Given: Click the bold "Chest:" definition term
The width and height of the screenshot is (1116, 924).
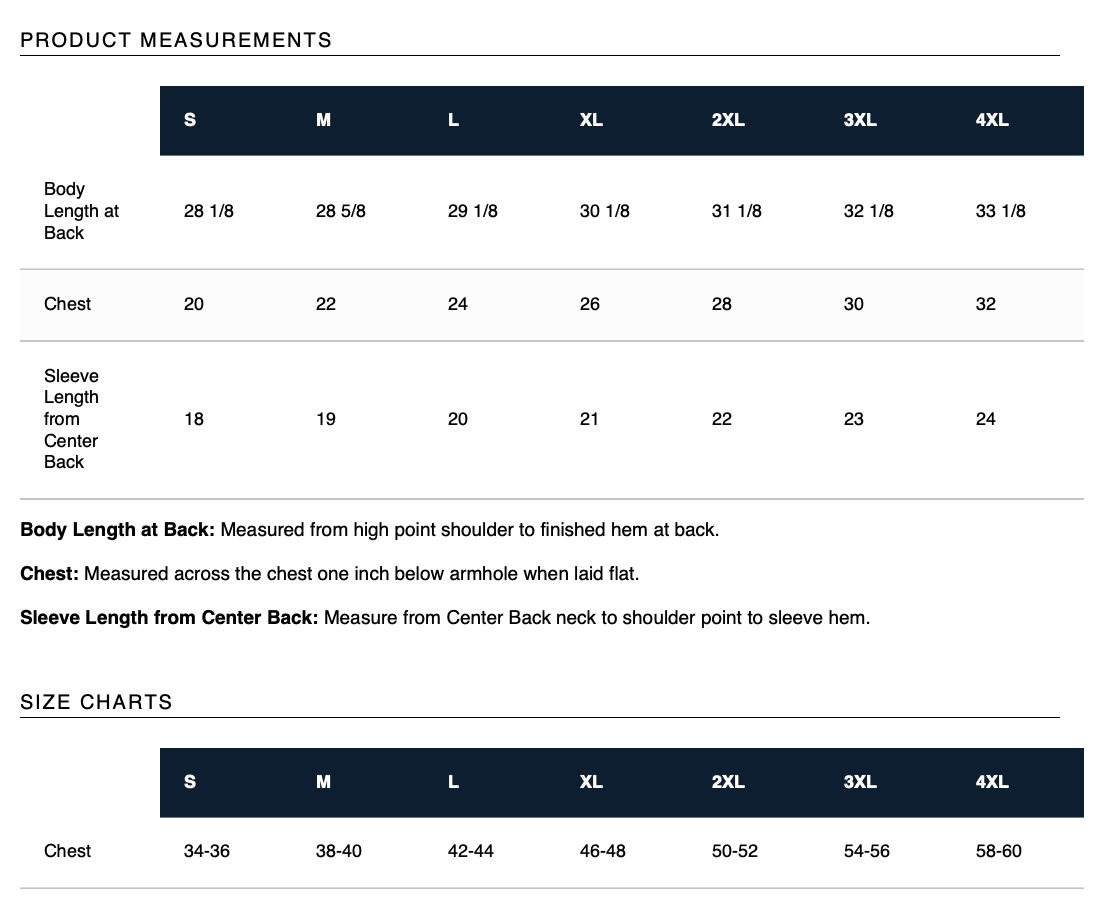Looking at the screenshot, I should tap(49, 574).
